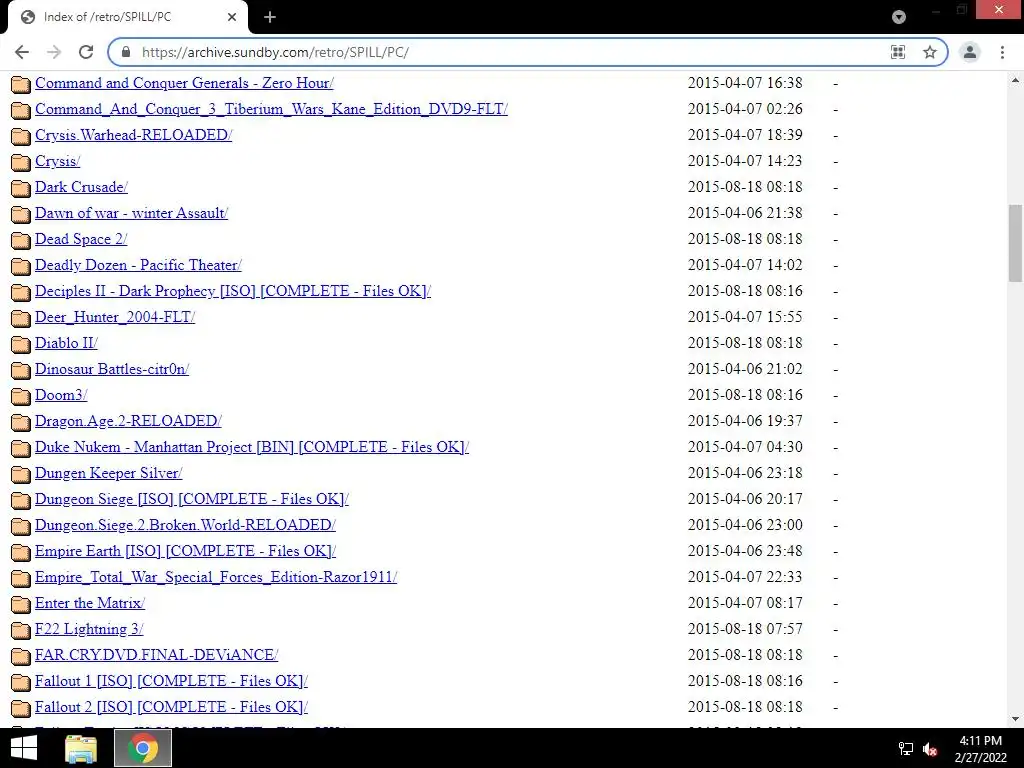Click the muted volume tray icon
This screenshot has width=1024, height=768.
(x=930, y=748)
